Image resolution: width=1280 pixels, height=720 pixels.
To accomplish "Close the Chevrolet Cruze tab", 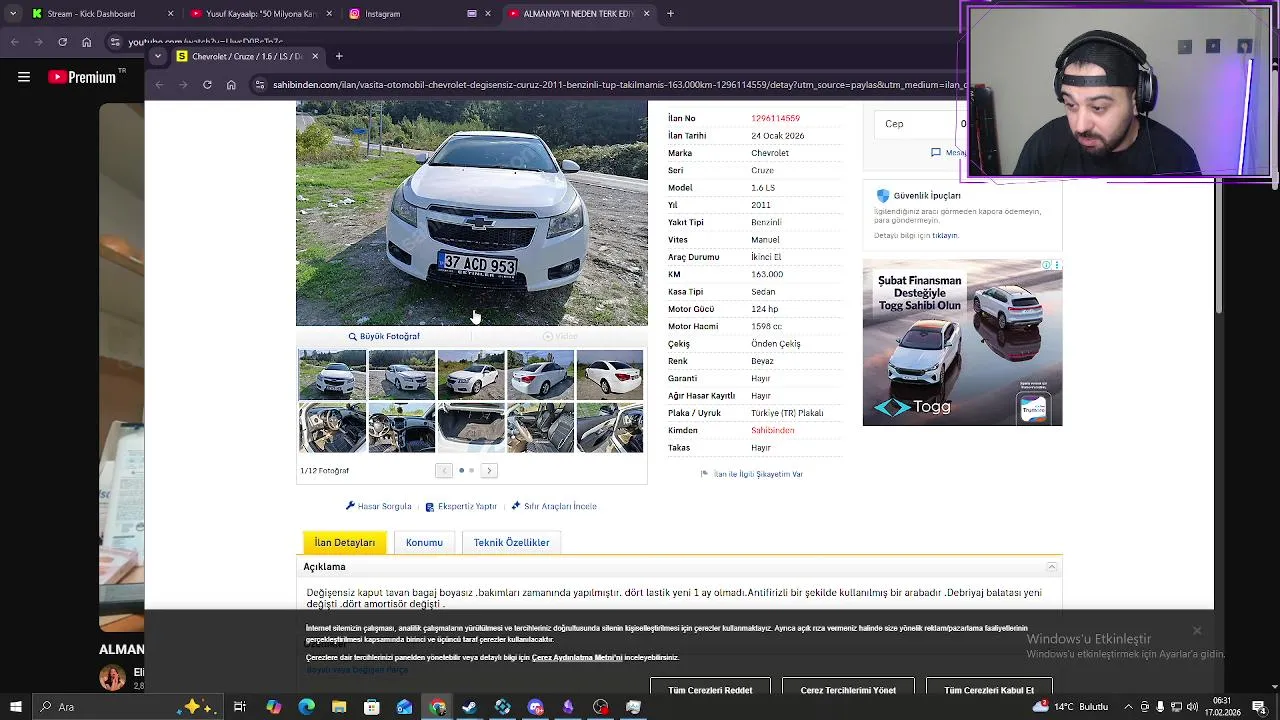I will point(315,56).
